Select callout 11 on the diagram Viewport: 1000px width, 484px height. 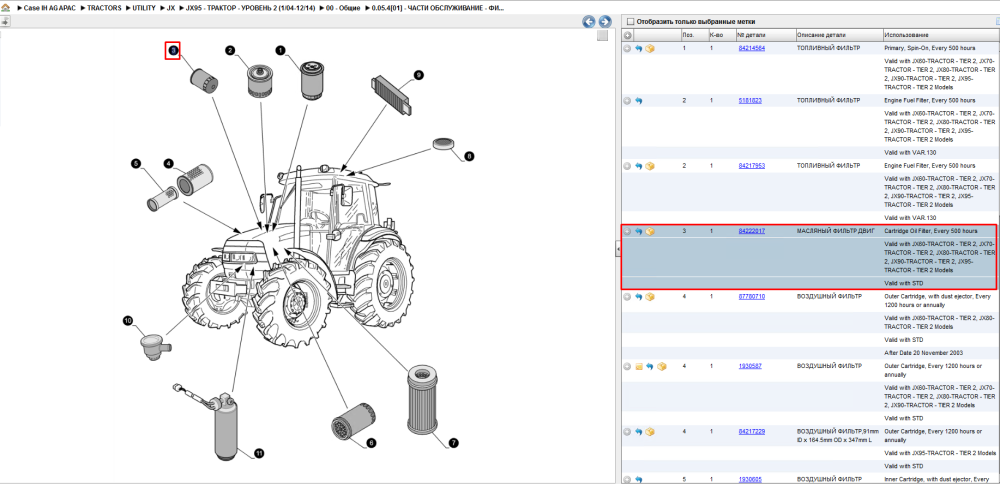[259, 453]
